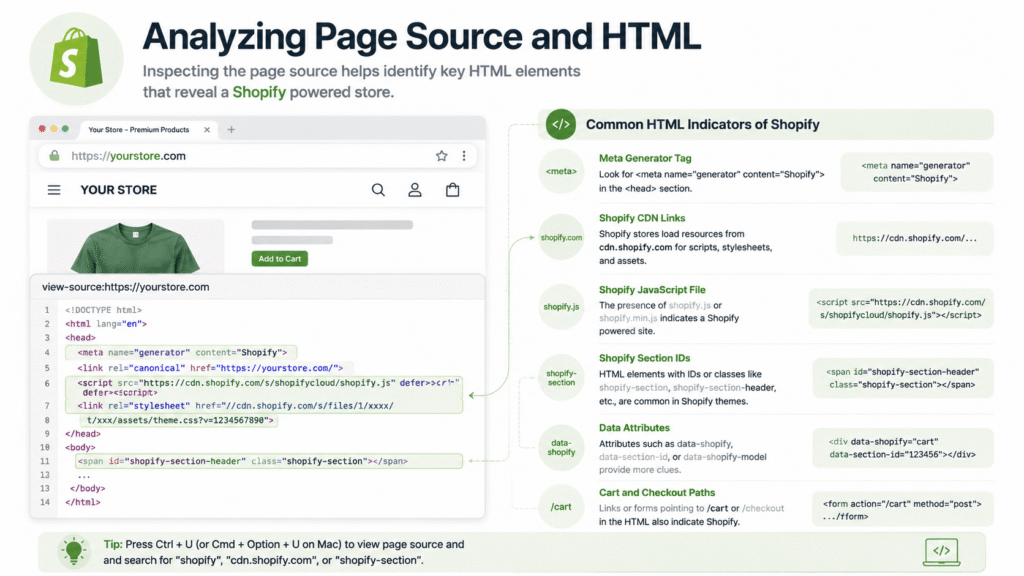The image size is (1024, 576).
Task: Click the green t-shirt product image
Action: tap(135, 247)
